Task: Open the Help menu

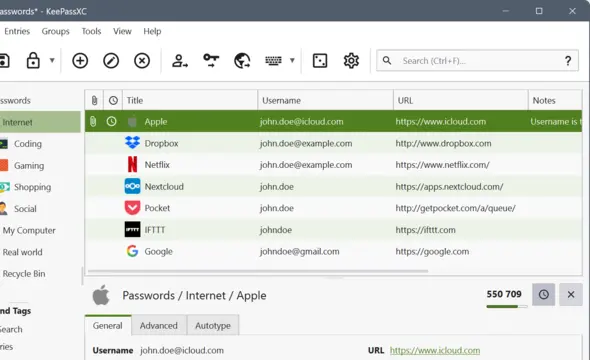Action: 152,31
